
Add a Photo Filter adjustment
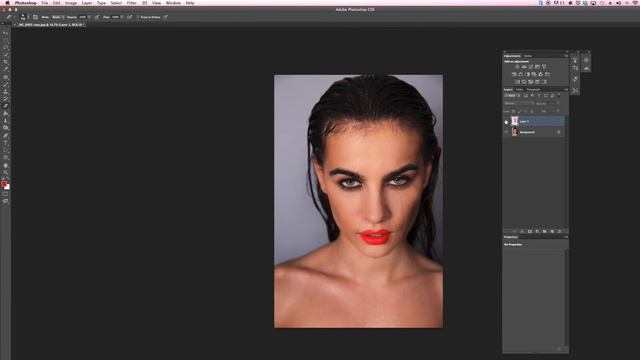coord(534,74)
